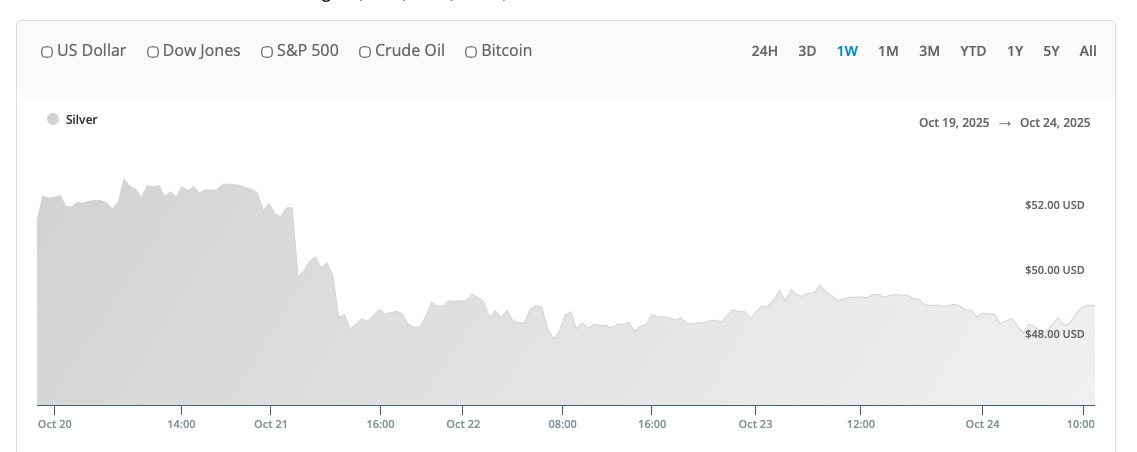Select the 3D time range
This screenshot has width=1137, height=452.
pos(807,51)
